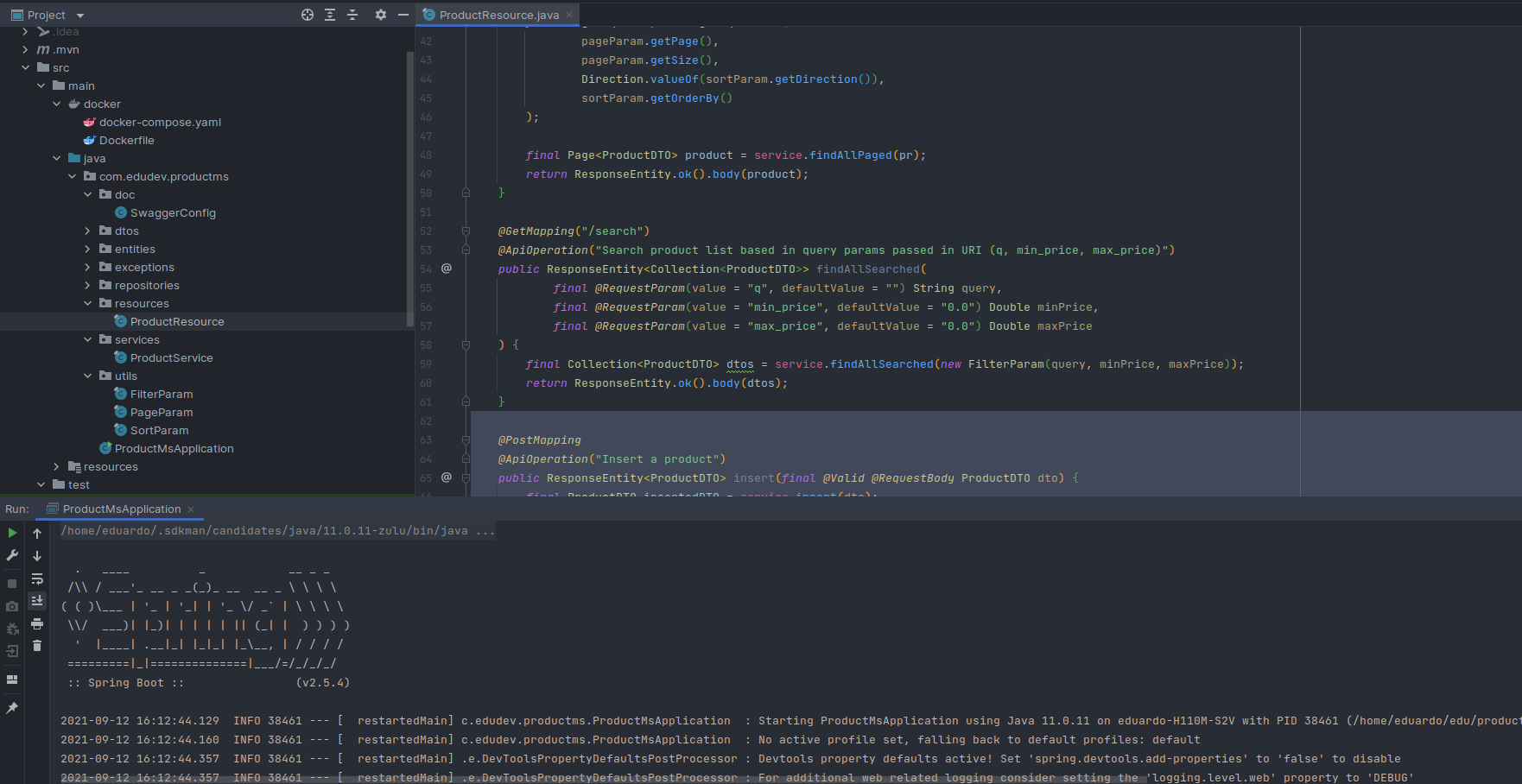The image size is (1522, 784).
Task: Toggle soft-wrap in console
Action: 37,579
